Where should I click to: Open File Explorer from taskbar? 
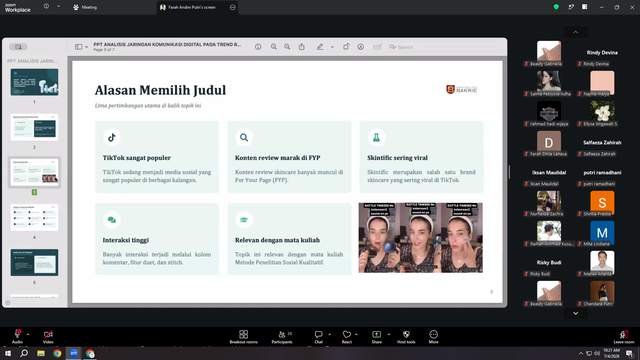[41, 353]
